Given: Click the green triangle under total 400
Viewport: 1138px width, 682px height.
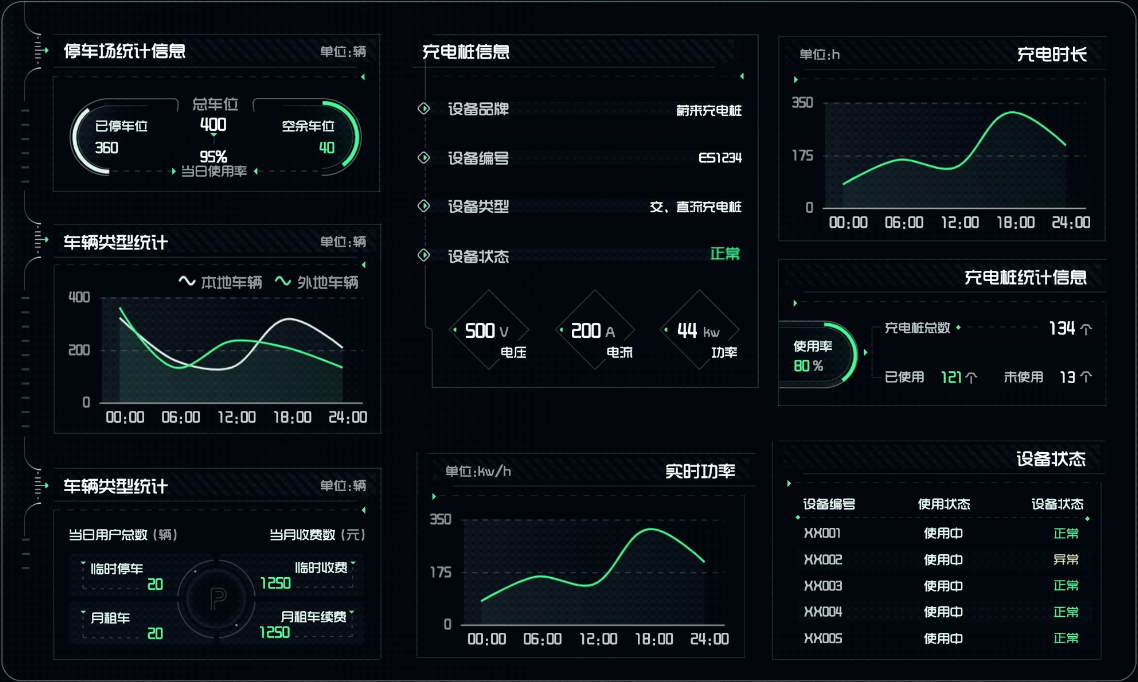Looking at the screenshot, I should click(x=213, y=137).
